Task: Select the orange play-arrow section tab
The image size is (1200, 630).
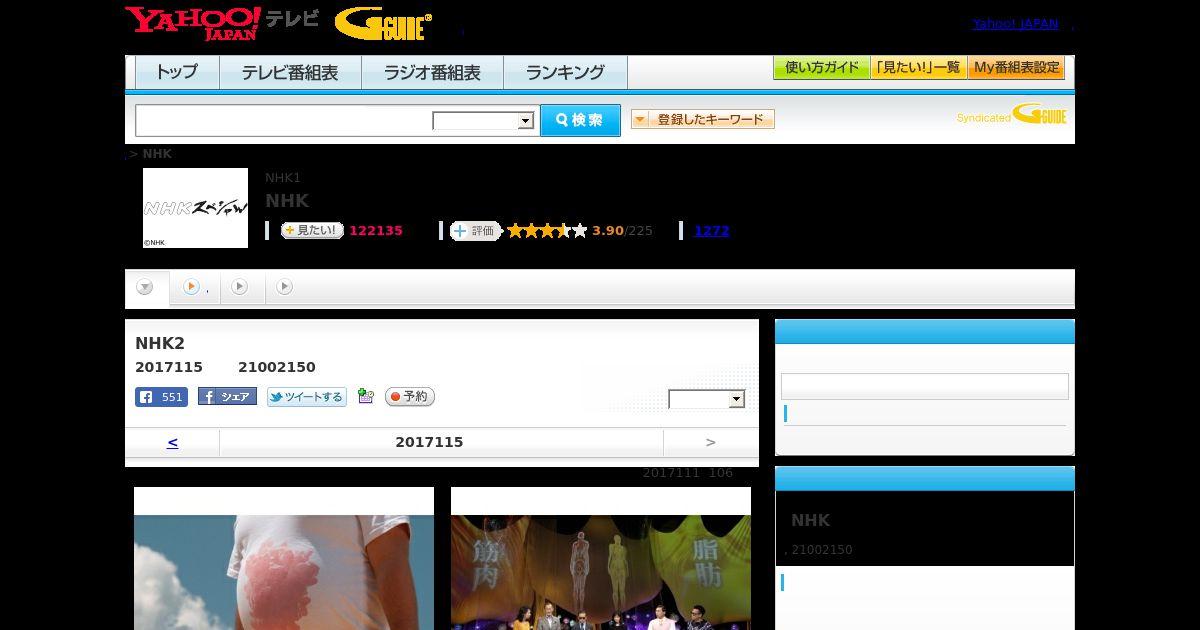Action: [x=194, y=288]
